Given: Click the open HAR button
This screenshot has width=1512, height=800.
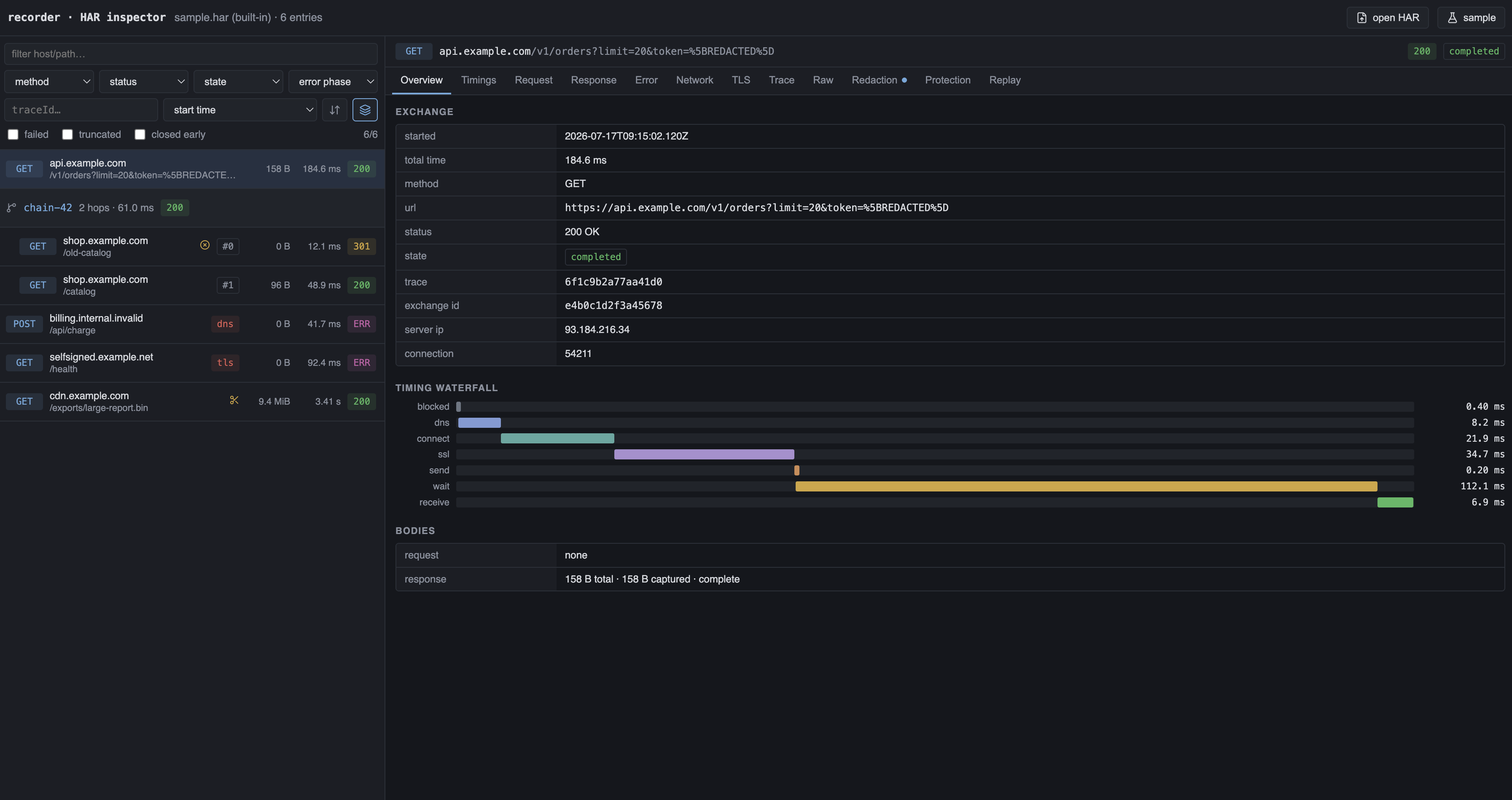Looking at the screenshot, I should coord(1388,18).
